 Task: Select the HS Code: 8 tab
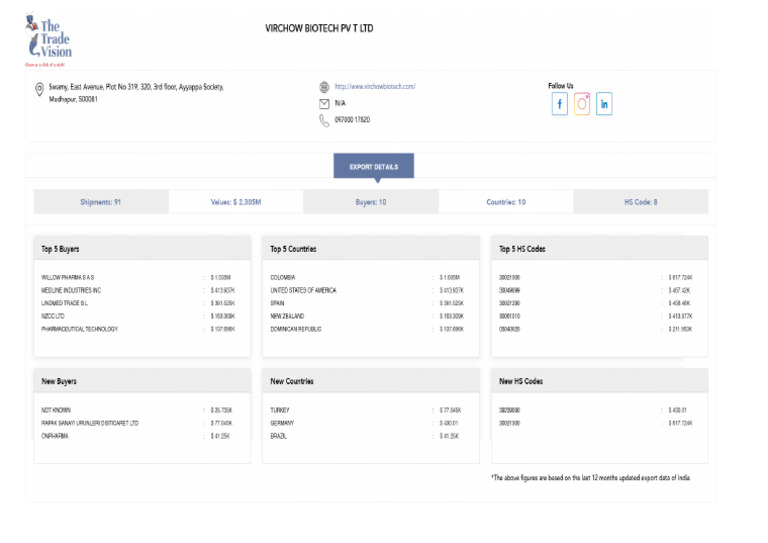click(641, 202)
